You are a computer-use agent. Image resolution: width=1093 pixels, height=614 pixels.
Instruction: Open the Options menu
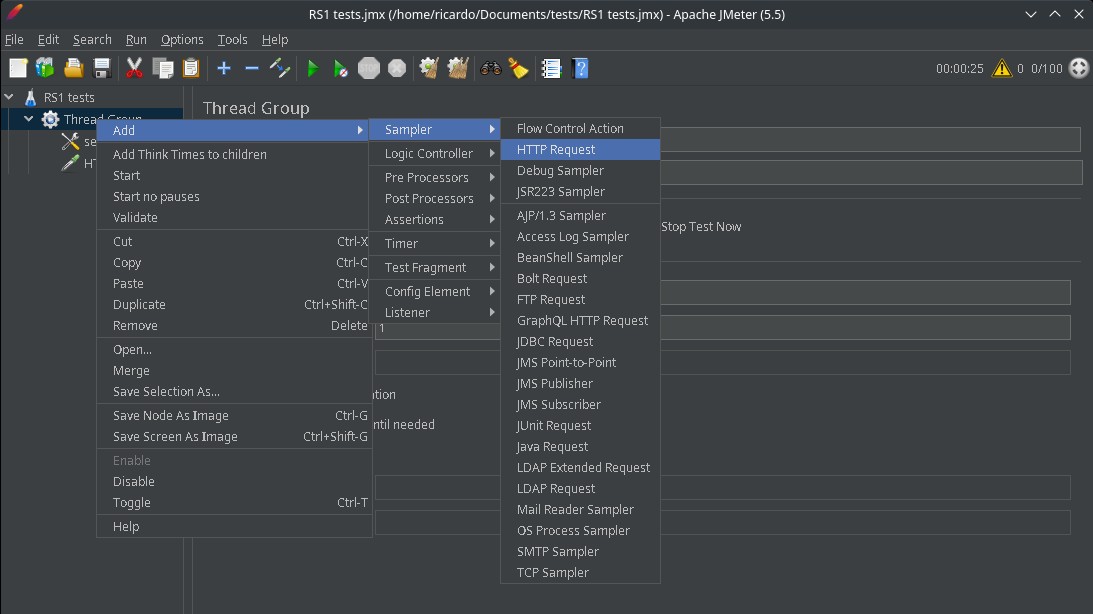coord(182,40)
